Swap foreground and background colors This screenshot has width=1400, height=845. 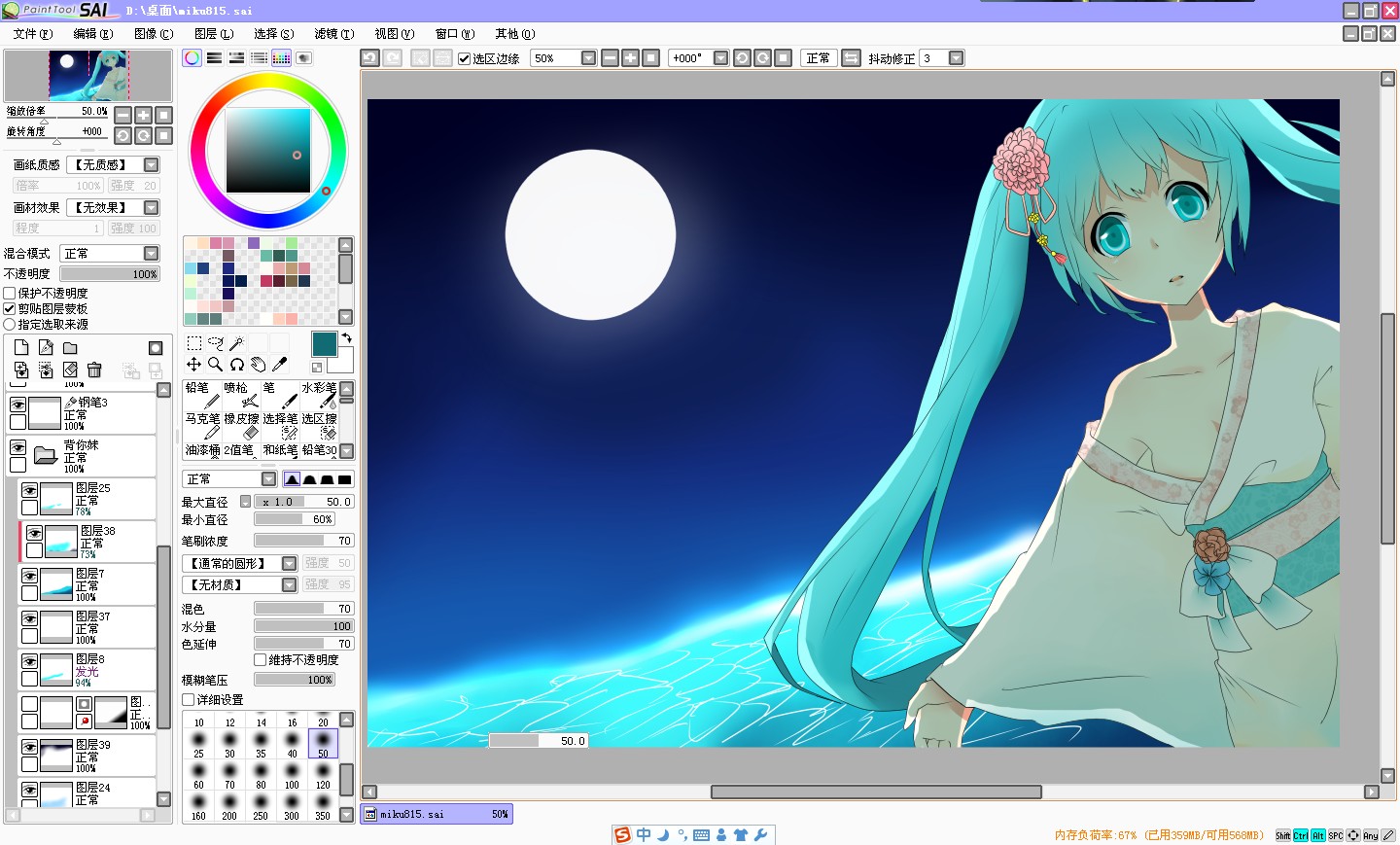point(346,338)
